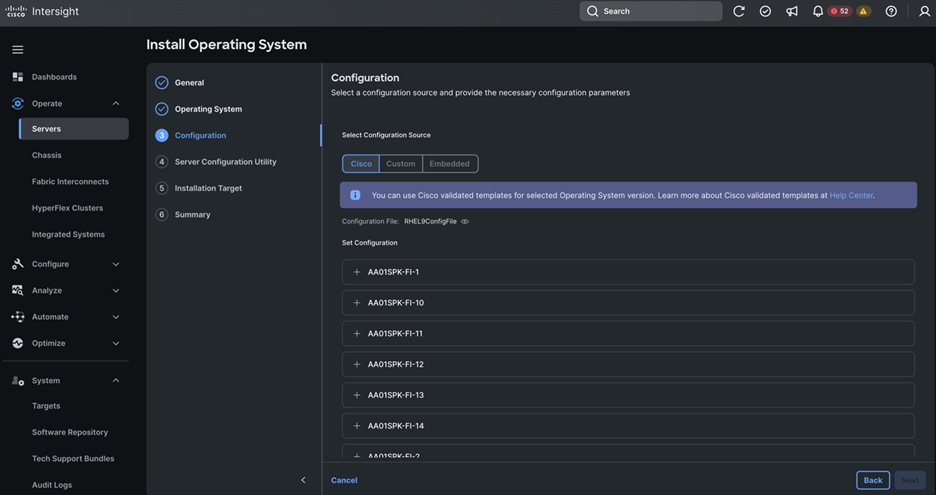The image size is (936, 495).
Task: Open the Help Center link
Action: (851, 195)
